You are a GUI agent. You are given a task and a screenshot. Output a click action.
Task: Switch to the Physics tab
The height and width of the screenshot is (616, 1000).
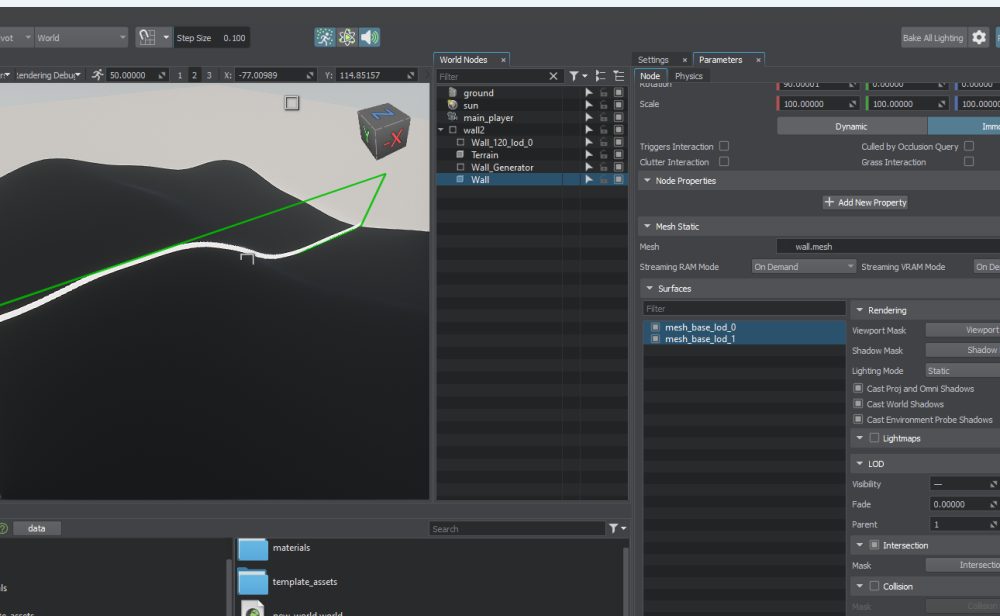pyautogui.click(x=688, y=76)
